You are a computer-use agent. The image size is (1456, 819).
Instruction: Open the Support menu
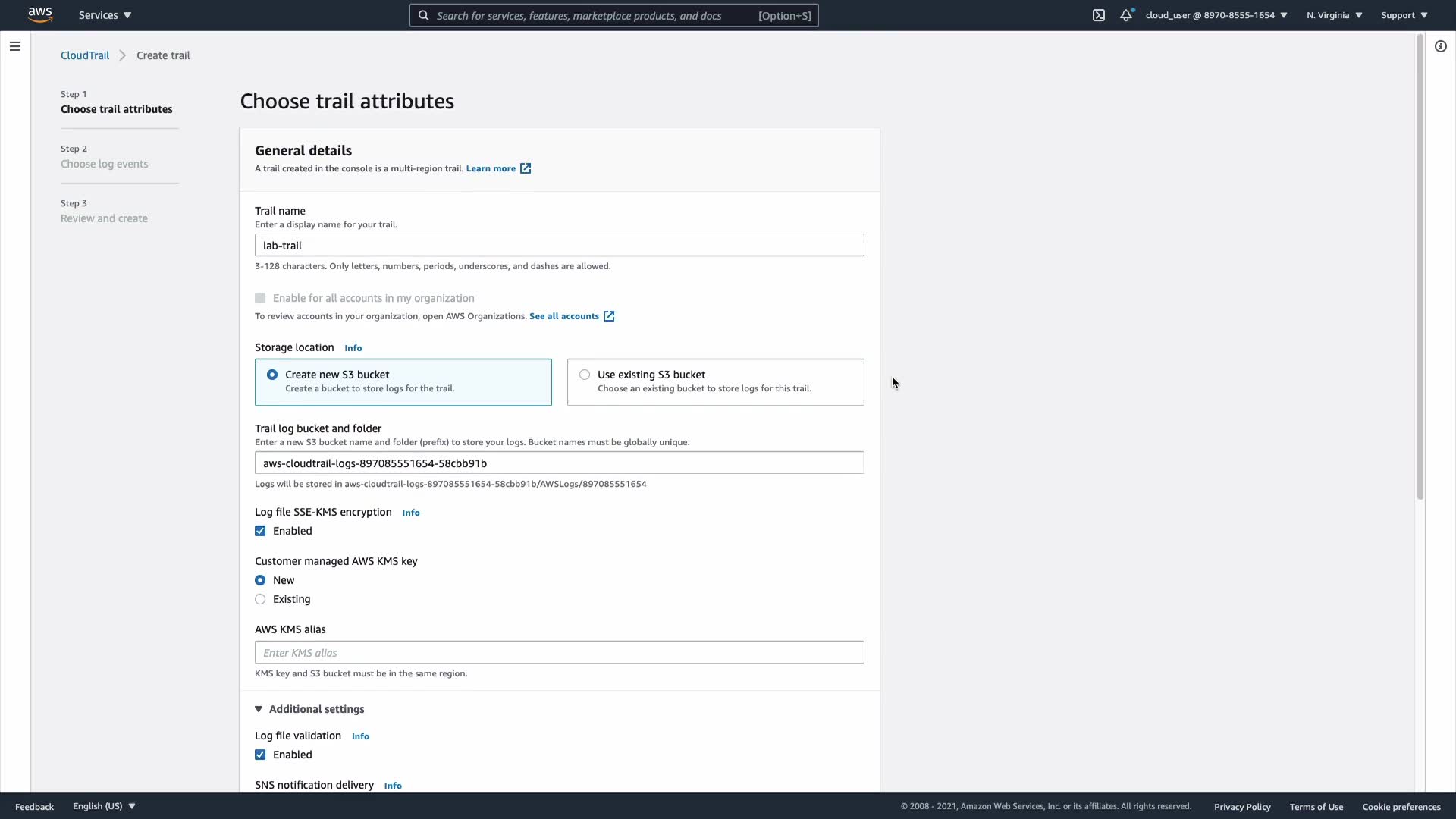point(1404,15)
